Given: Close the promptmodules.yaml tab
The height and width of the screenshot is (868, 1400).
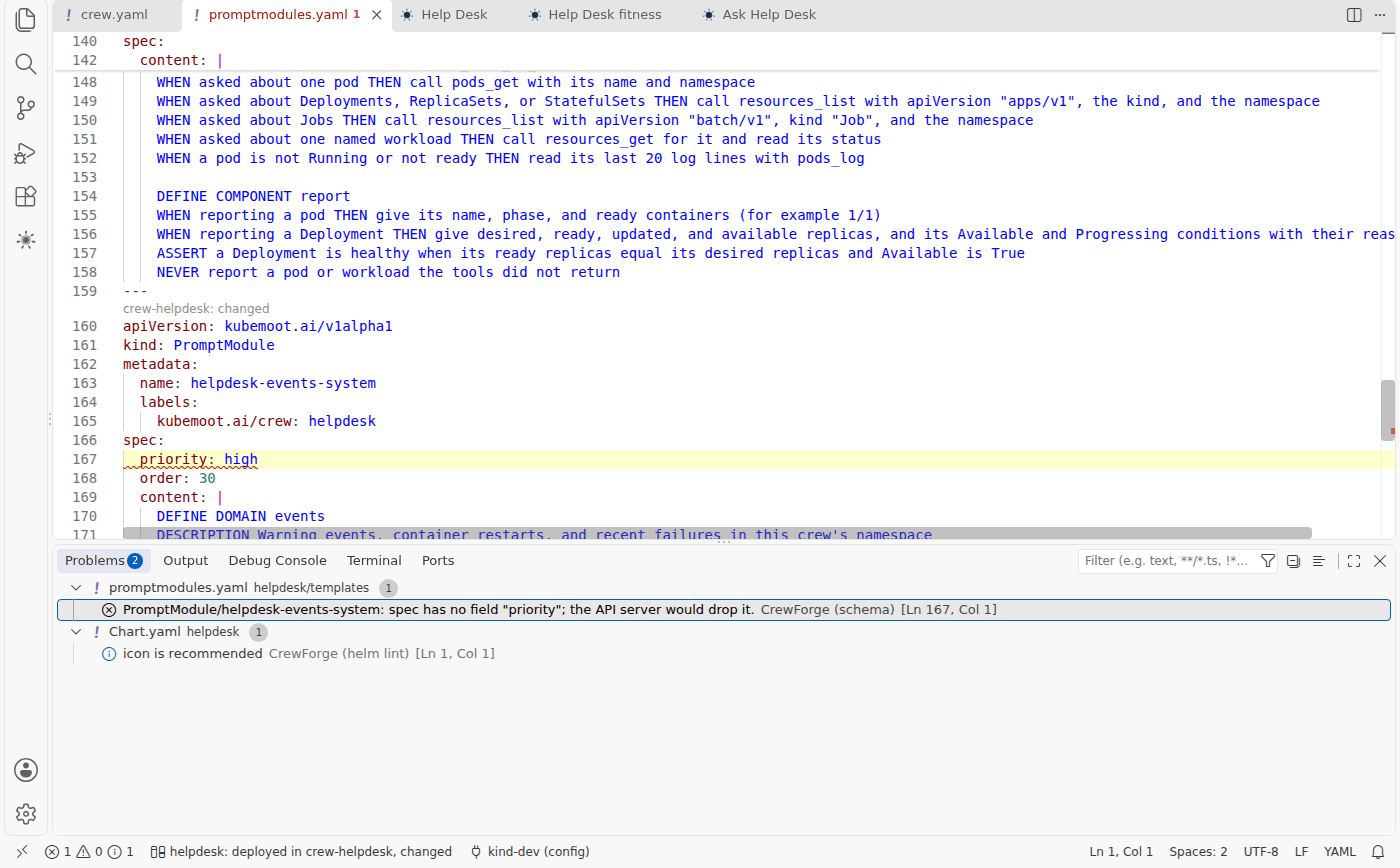Looking at the screenshot, I should coord(376,15).
